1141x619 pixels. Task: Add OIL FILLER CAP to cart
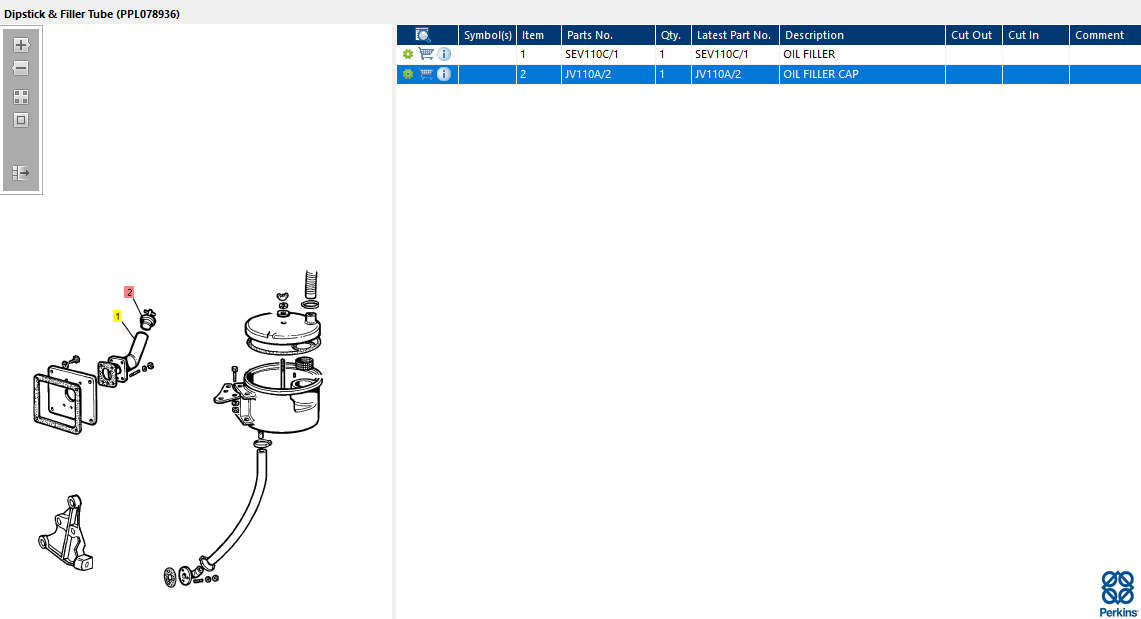pyautogui.click(x=426, y=74)
